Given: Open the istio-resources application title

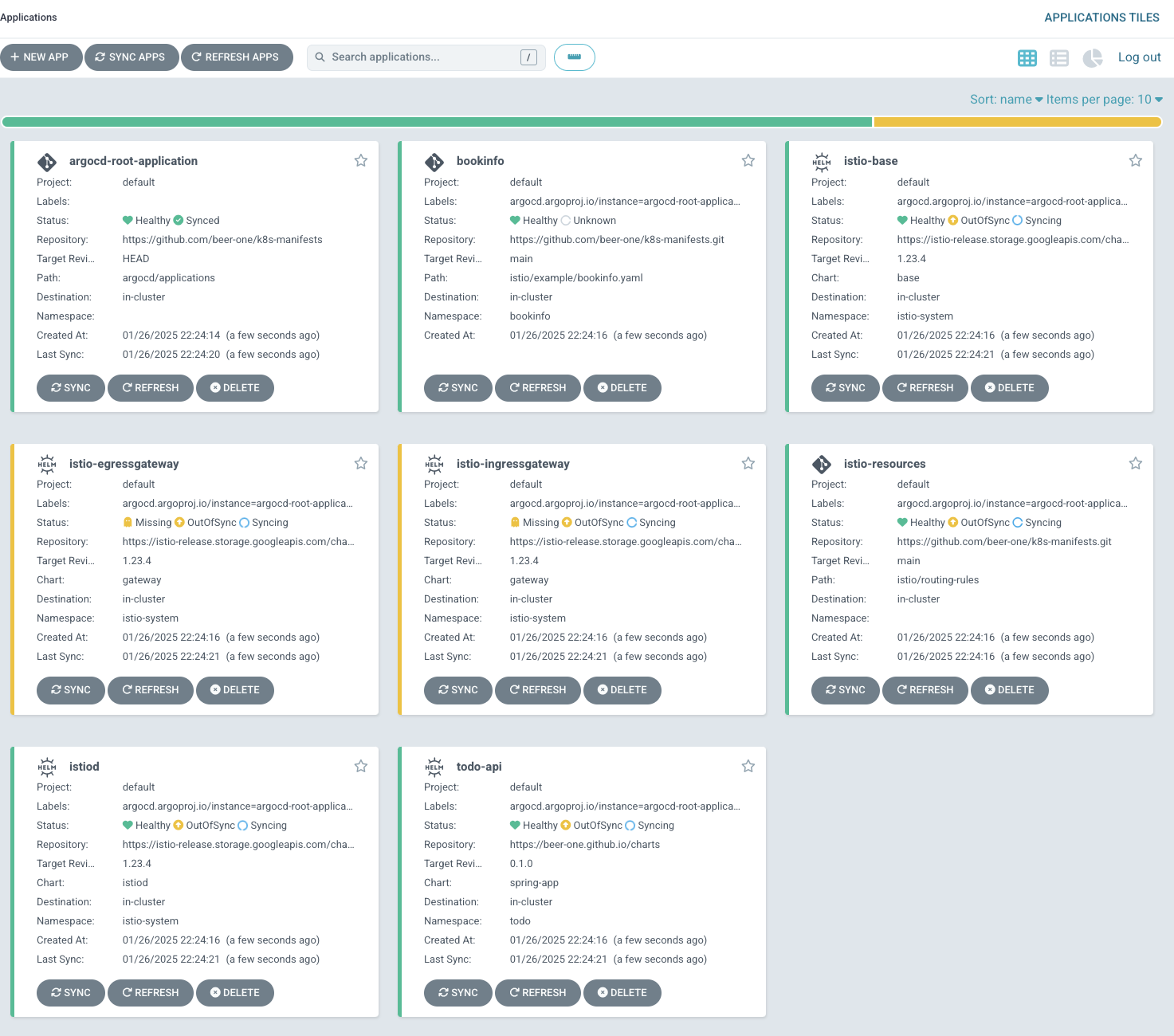Looking at the screenshot, I should point(885,464).
